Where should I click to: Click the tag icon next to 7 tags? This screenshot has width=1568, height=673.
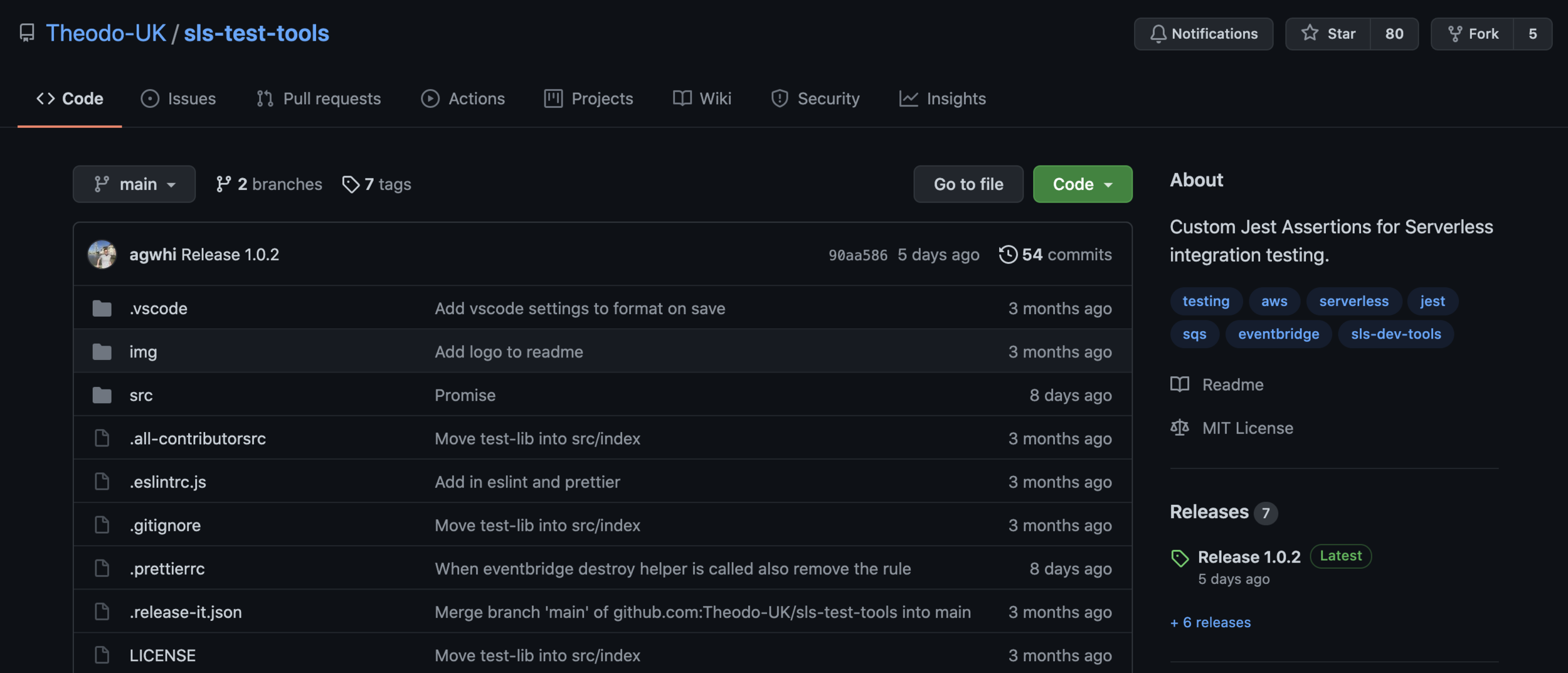pyautogui.click(x=350, y=184)
